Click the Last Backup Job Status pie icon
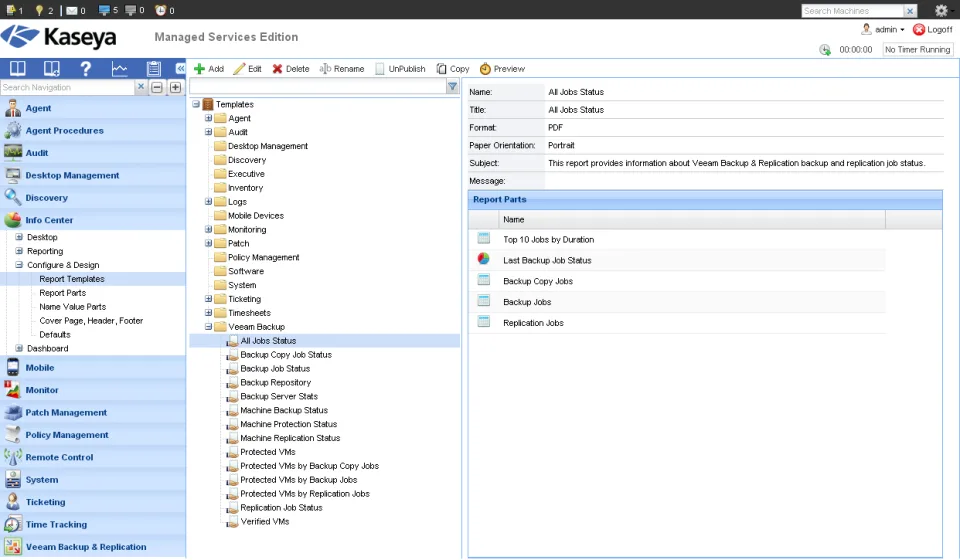 [x=483, y=259]
